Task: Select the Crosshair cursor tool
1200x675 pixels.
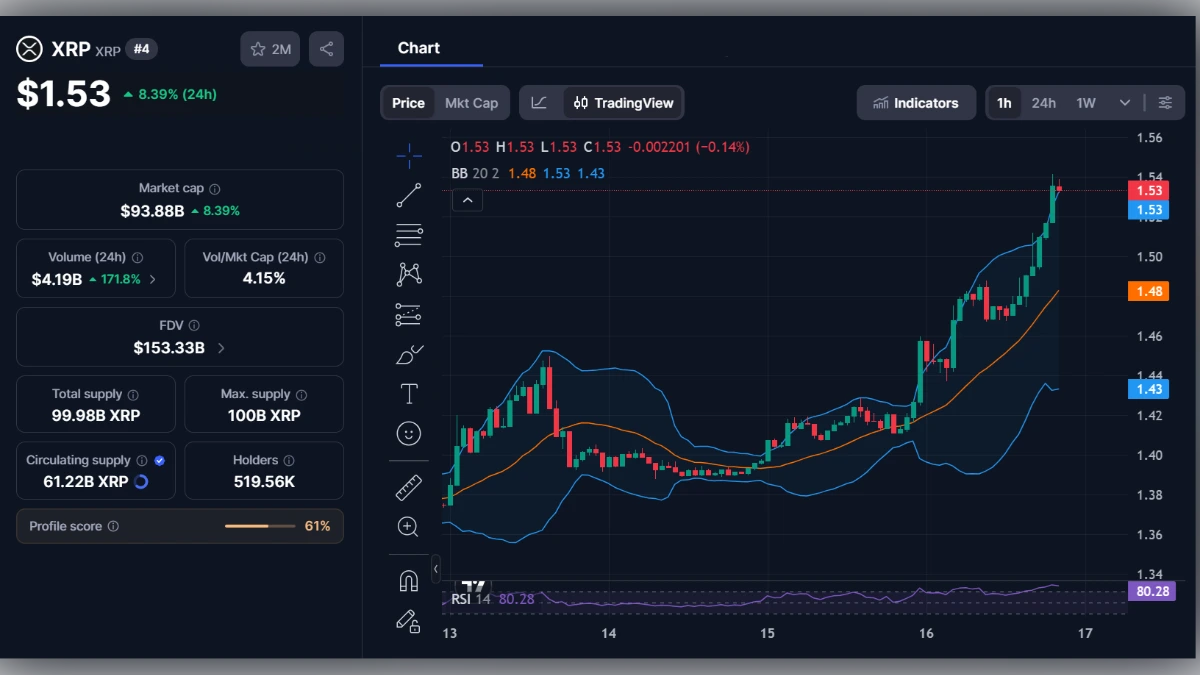Action: point(408,156)
